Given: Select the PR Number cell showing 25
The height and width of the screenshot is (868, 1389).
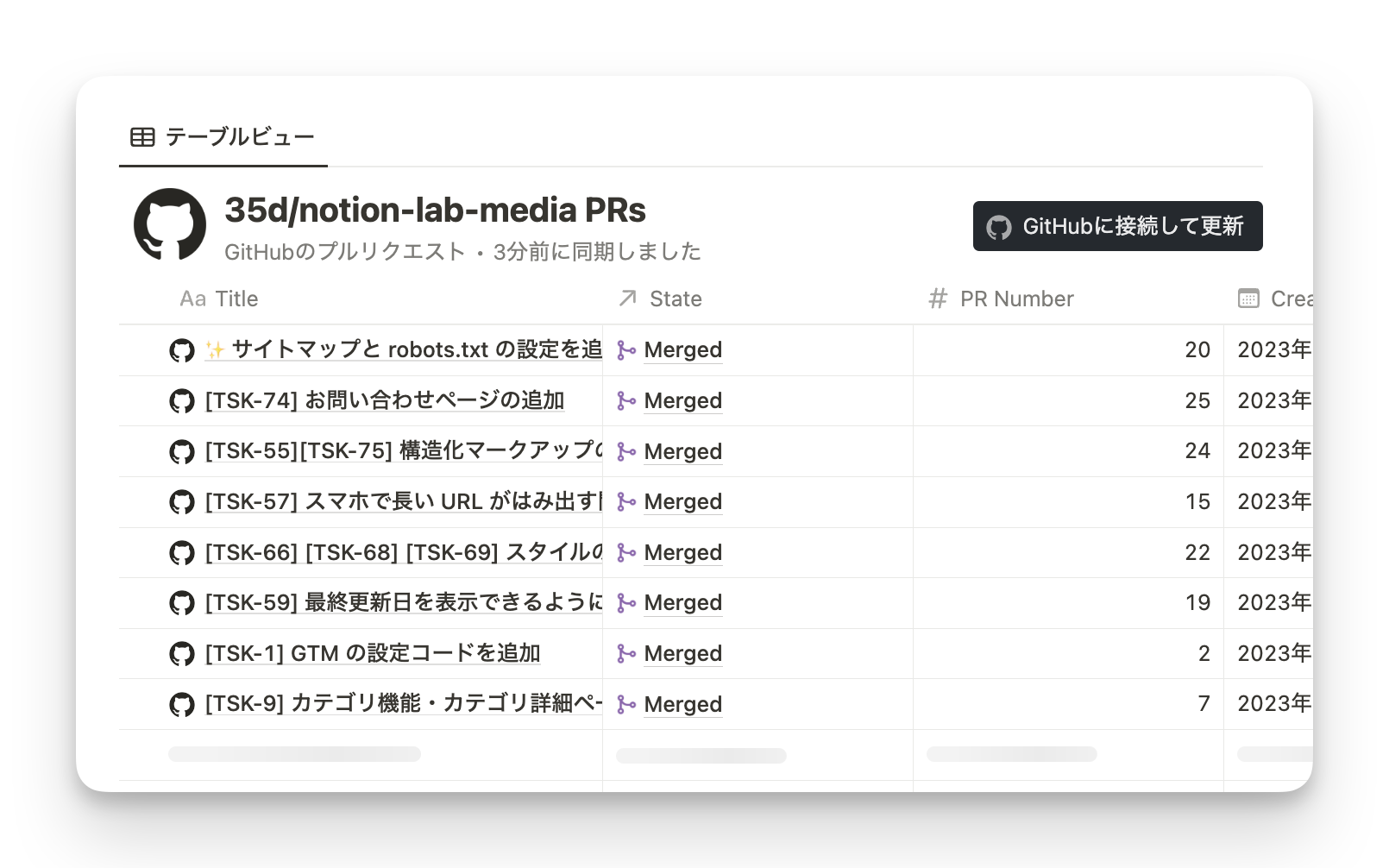Looking at the screenshot, I should tap(1068, 401).
